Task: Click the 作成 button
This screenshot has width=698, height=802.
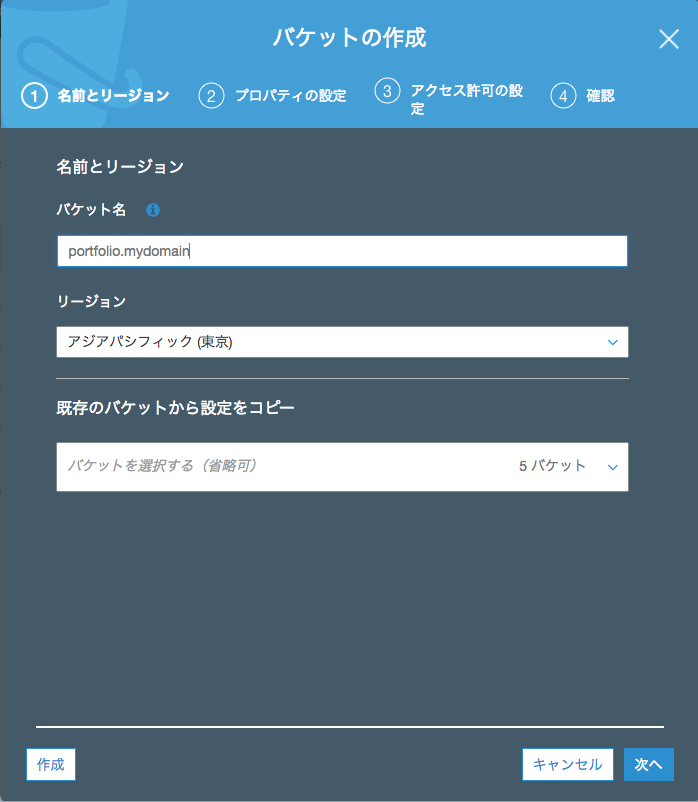Action: tap(50, 764)
